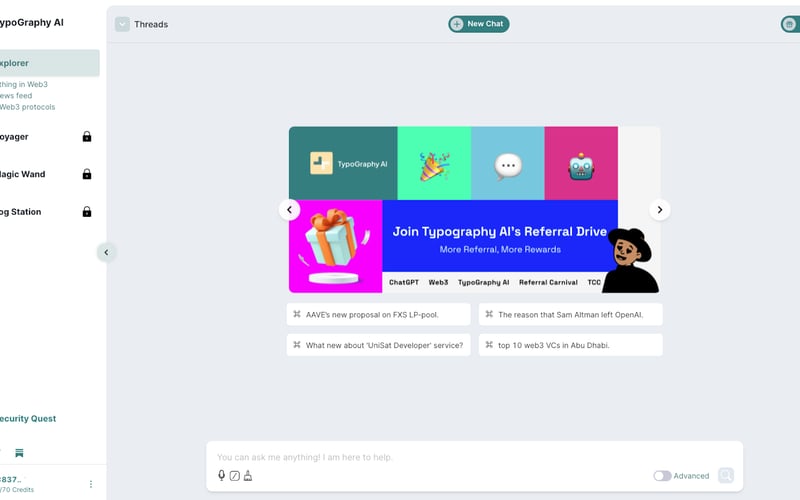The width and height of the screenshot is (800, 500).
Task: Click the Referral Drive banner headline
Action: click(500, 232)
